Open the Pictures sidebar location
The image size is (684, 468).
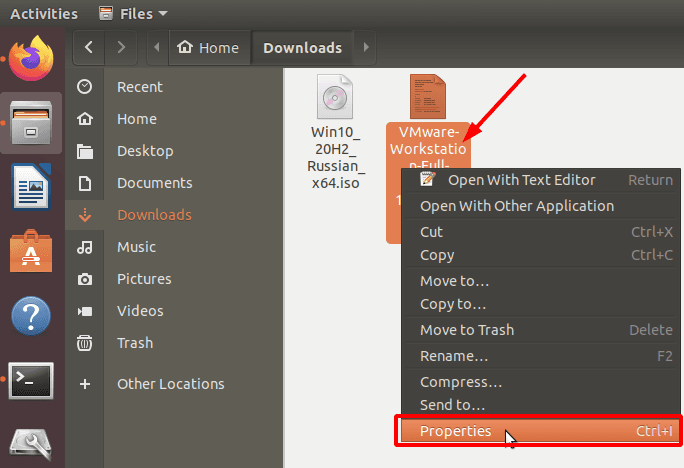tap(144, 279)
